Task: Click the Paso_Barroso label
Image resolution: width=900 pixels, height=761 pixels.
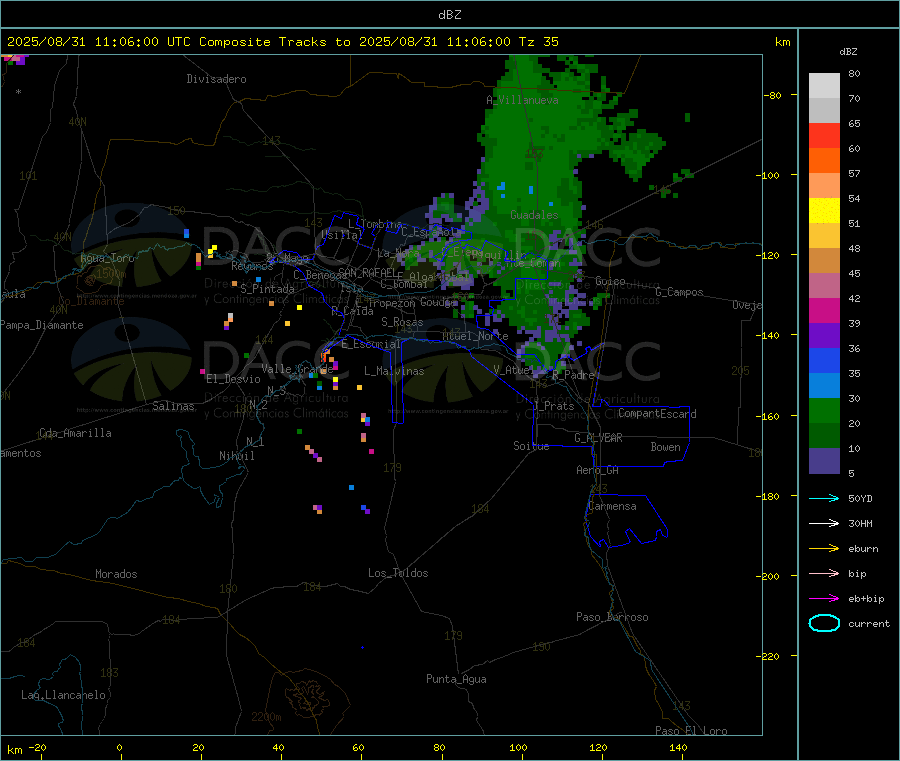Action: point(612,618)
